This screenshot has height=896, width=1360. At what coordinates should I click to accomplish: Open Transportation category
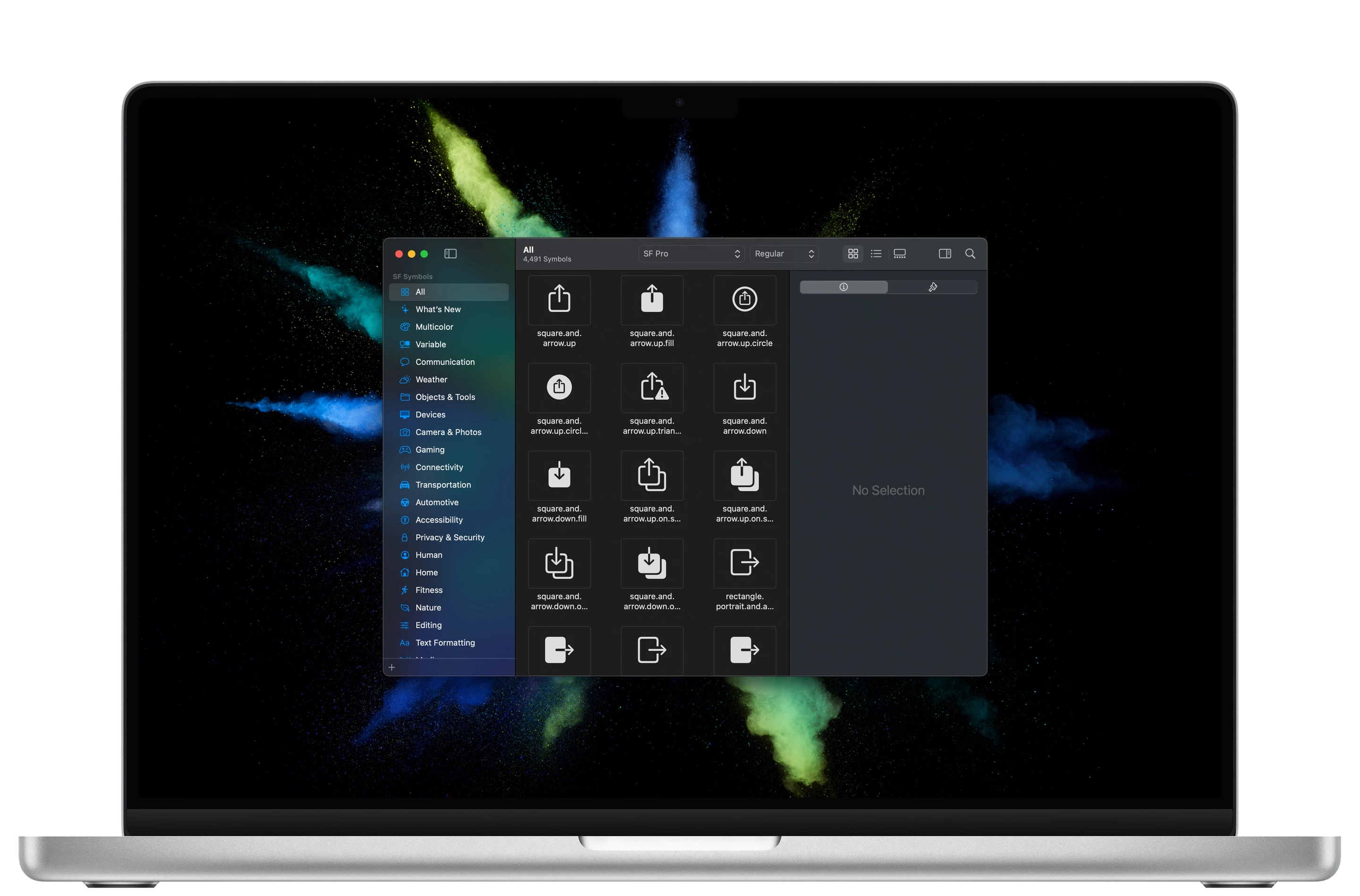[x=449, y=484]
